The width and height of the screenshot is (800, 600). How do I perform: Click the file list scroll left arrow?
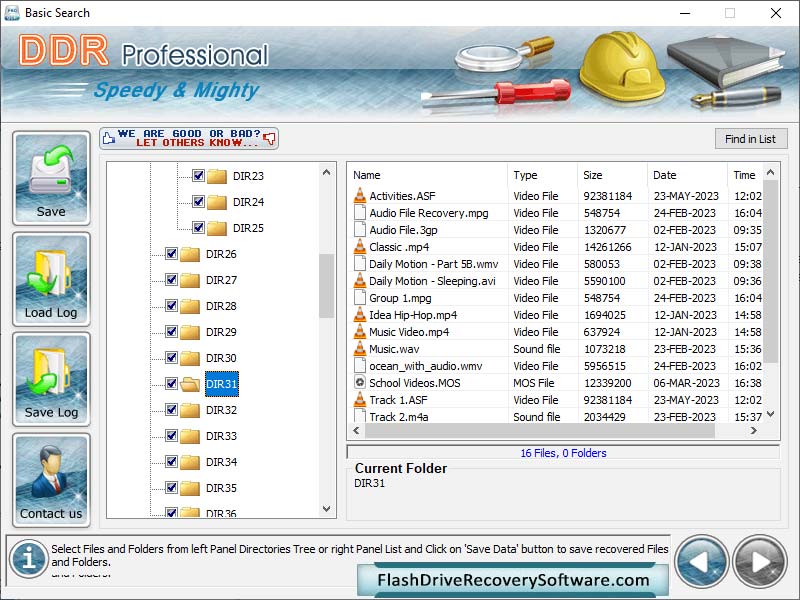[x=356, y=431]
